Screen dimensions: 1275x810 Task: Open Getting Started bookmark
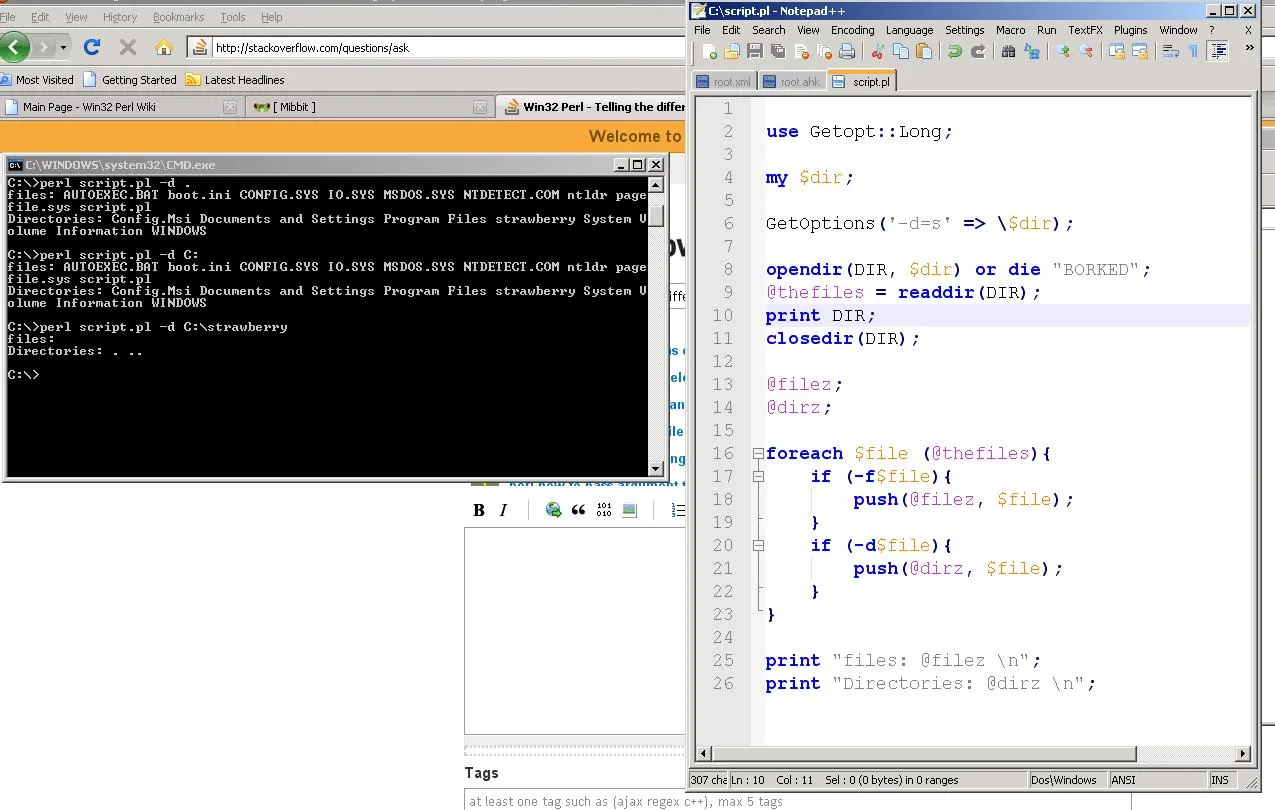pos(130,80)
